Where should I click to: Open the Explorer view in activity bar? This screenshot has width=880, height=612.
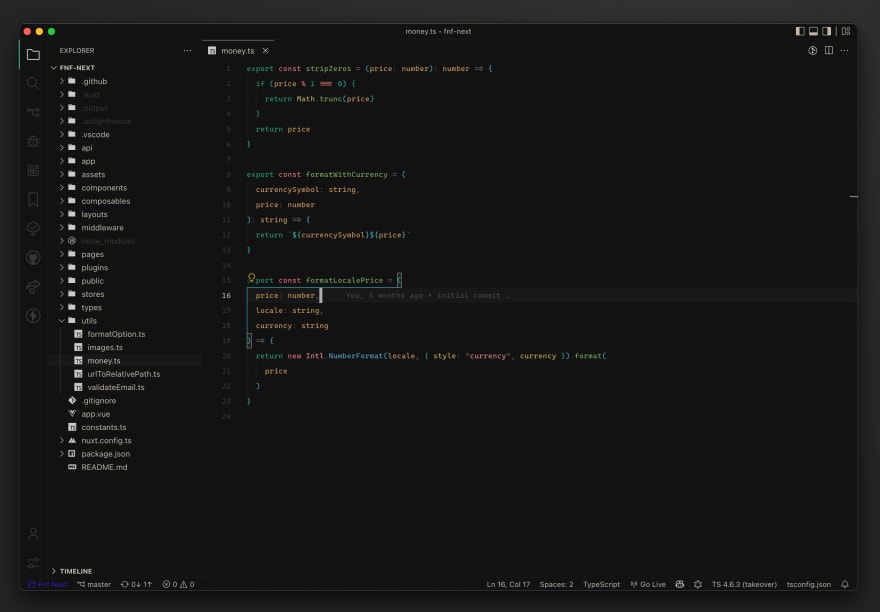(33, 54)
